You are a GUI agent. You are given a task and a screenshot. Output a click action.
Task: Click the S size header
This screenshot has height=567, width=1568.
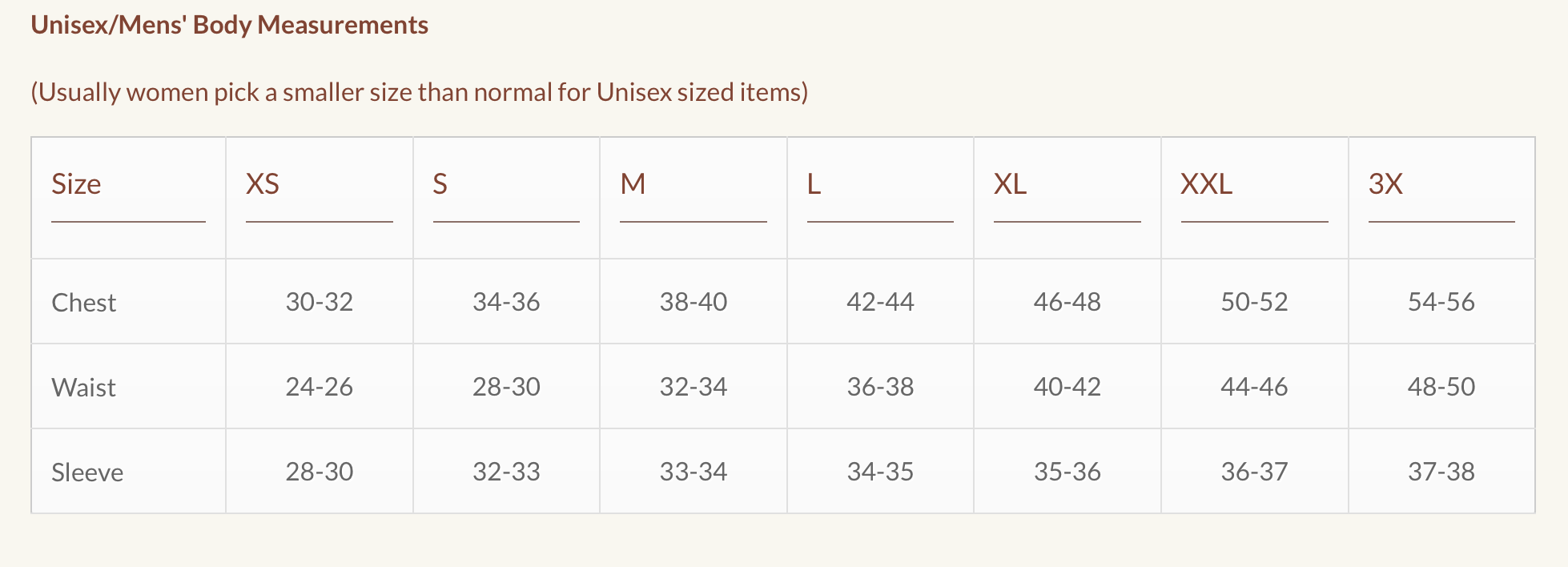[440, 184]
